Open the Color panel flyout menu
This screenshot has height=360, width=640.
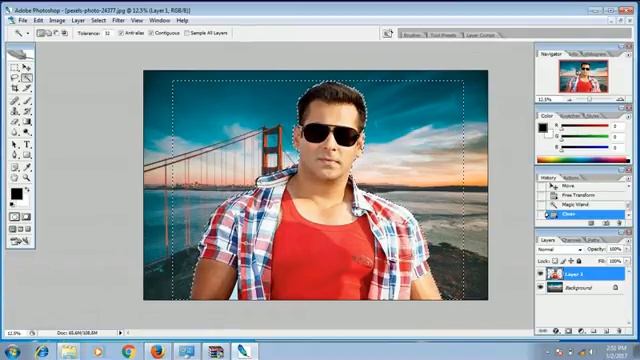[628, 116]
